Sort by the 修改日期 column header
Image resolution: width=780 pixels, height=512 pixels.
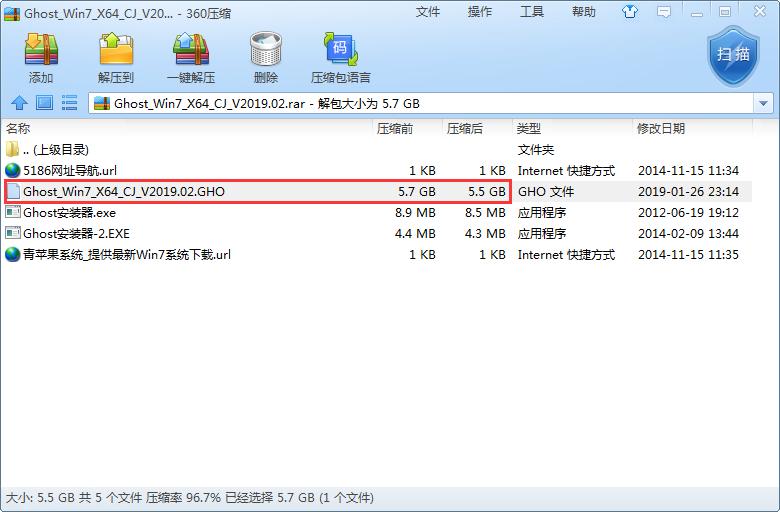click(x=661, y=129)
